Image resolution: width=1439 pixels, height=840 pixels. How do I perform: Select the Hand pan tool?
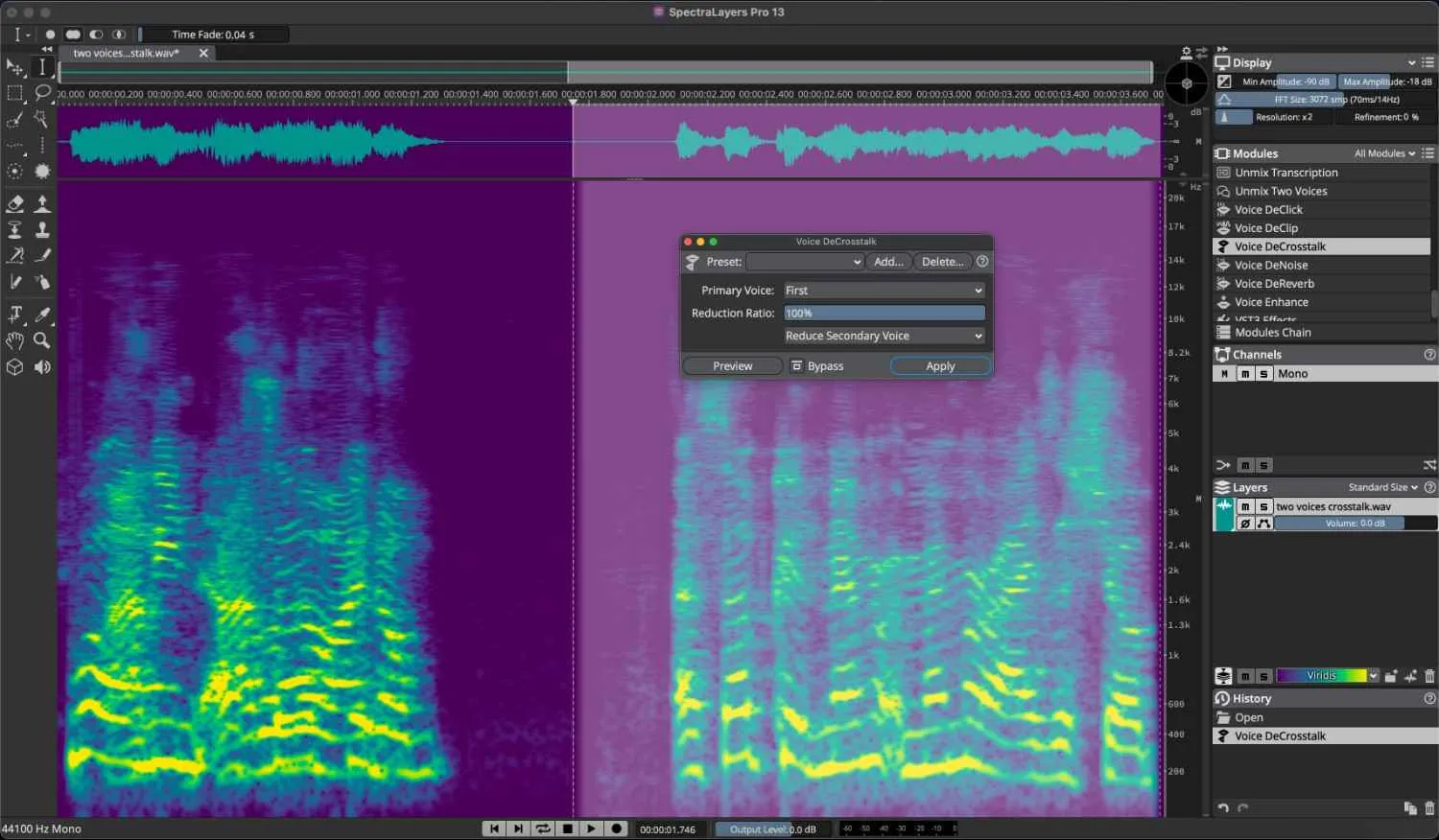[15, 340]
